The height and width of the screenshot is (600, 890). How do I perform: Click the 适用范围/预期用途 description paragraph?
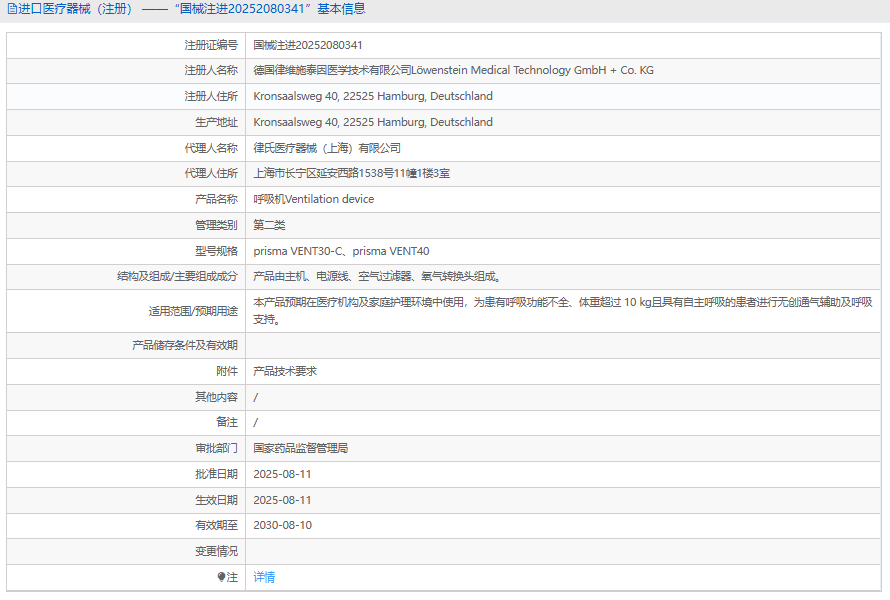(x=562, y=310)
